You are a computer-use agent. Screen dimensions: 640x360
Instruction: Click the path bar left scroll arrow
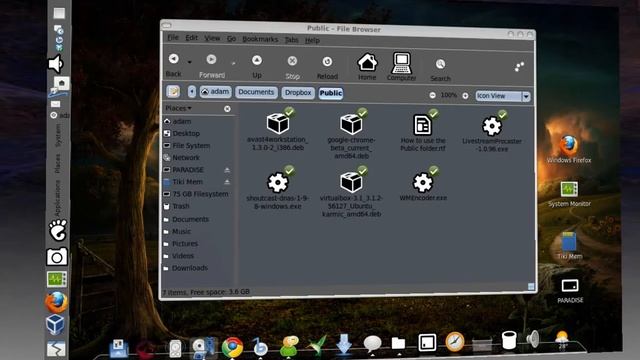coord(192,92)
